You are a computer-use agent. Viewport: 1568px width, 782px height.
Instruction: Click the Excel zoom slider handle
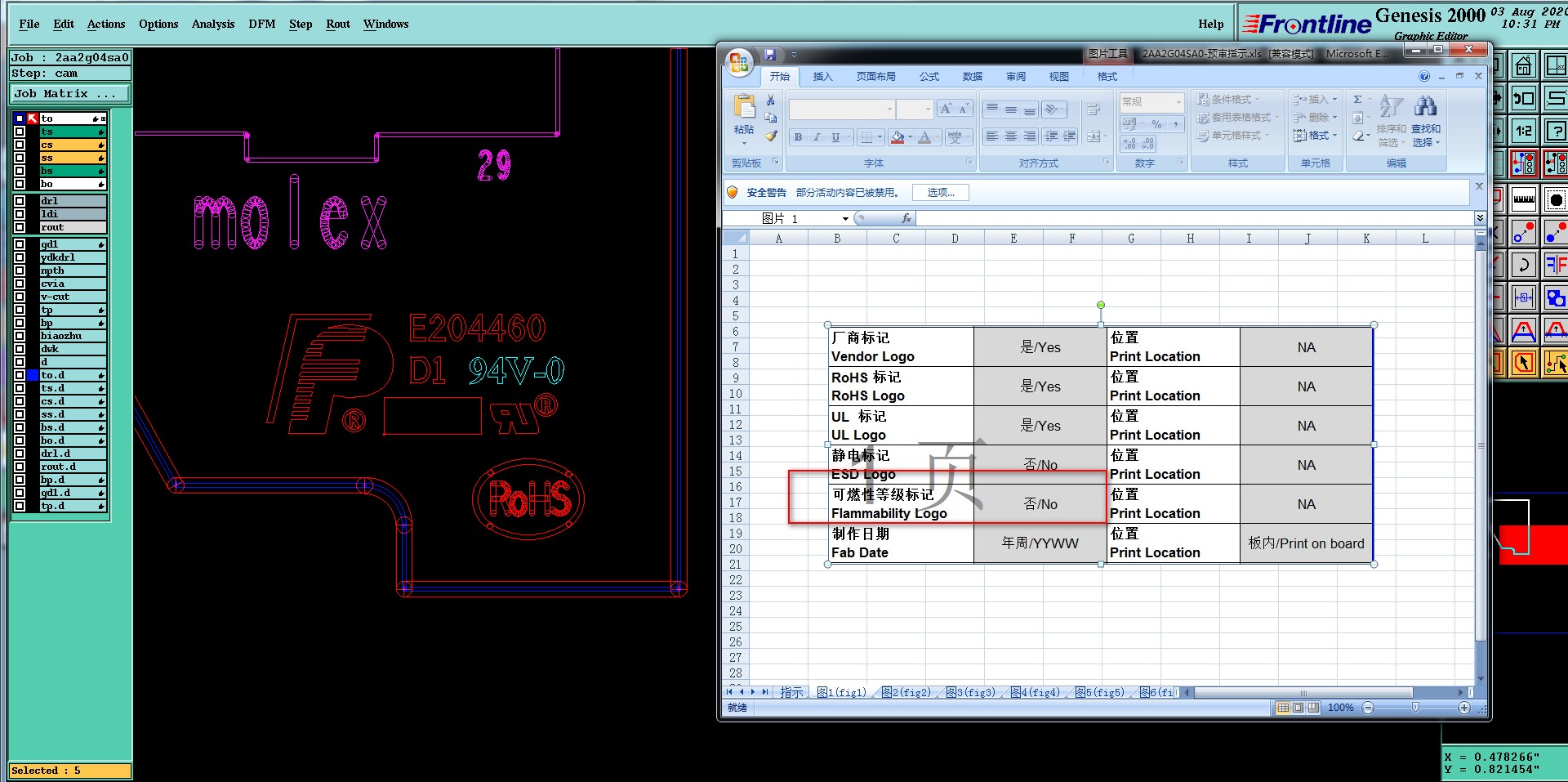(1415, 708)
